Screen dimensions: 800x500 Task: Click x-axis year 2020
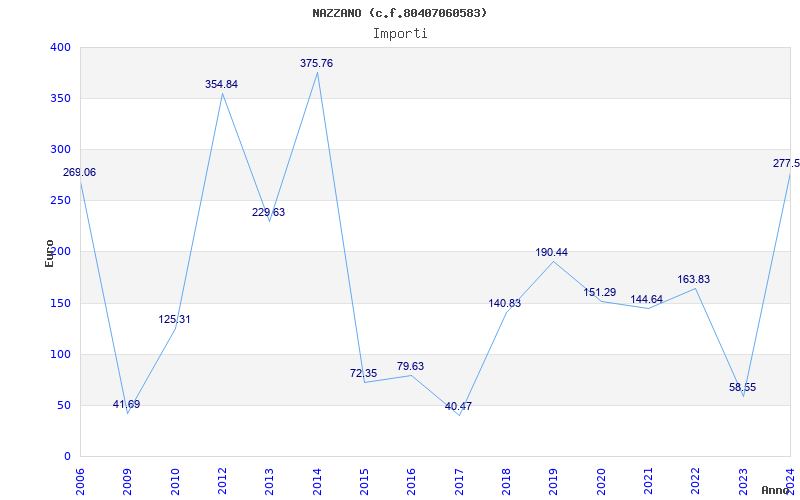coord(601,482)
